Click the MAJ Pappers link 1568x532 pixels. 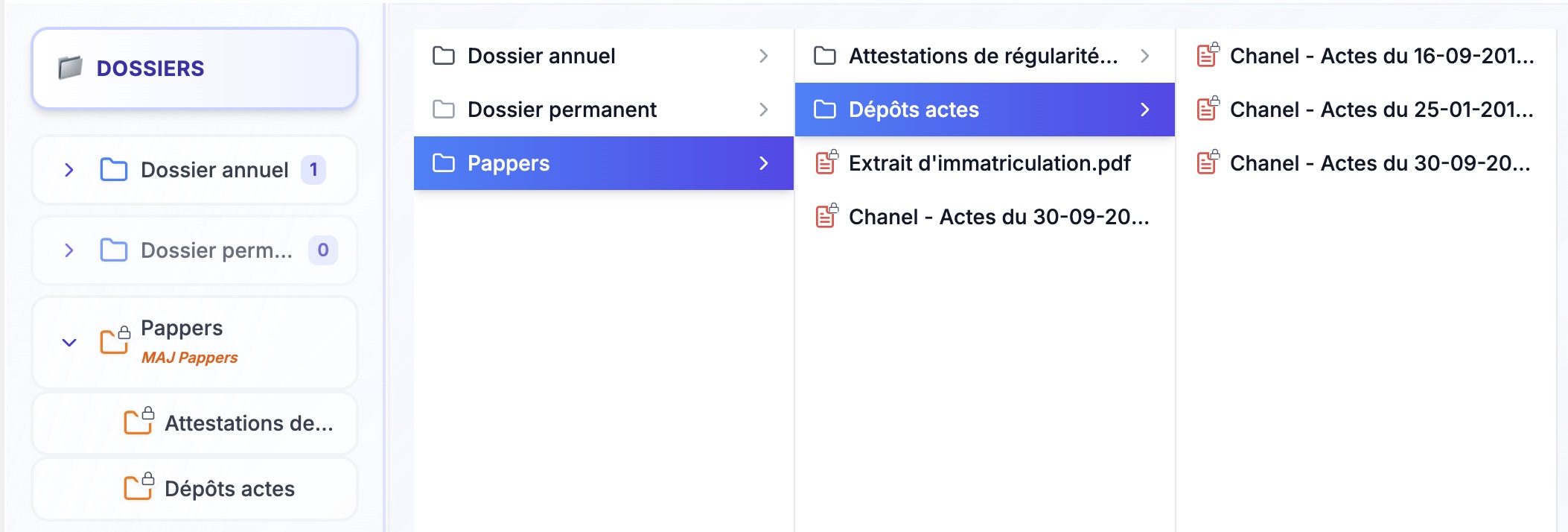coord(189,358)
